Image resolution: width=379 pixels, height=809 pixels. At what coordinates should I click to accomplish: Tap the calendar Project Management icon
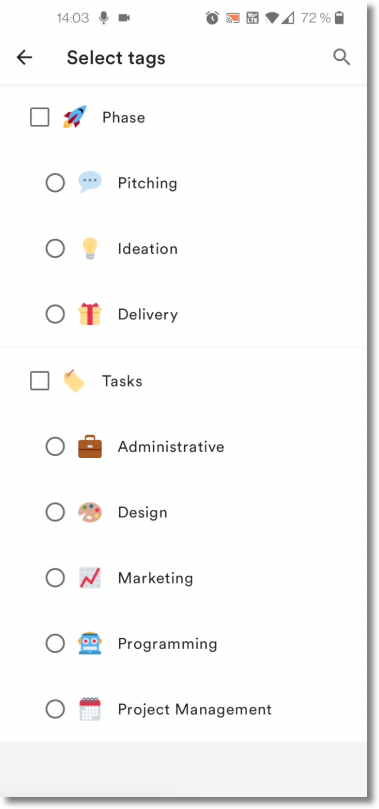click(x=90, y=709)
